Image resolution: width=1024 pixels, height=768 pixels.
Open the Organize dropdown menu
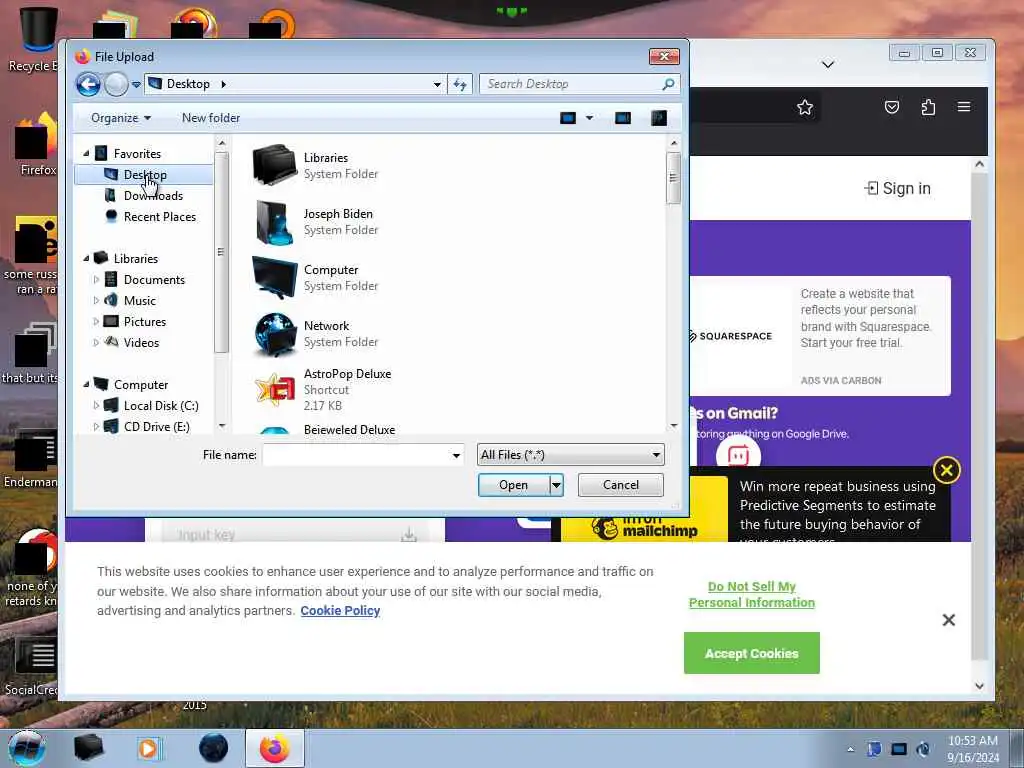(121, 118)
